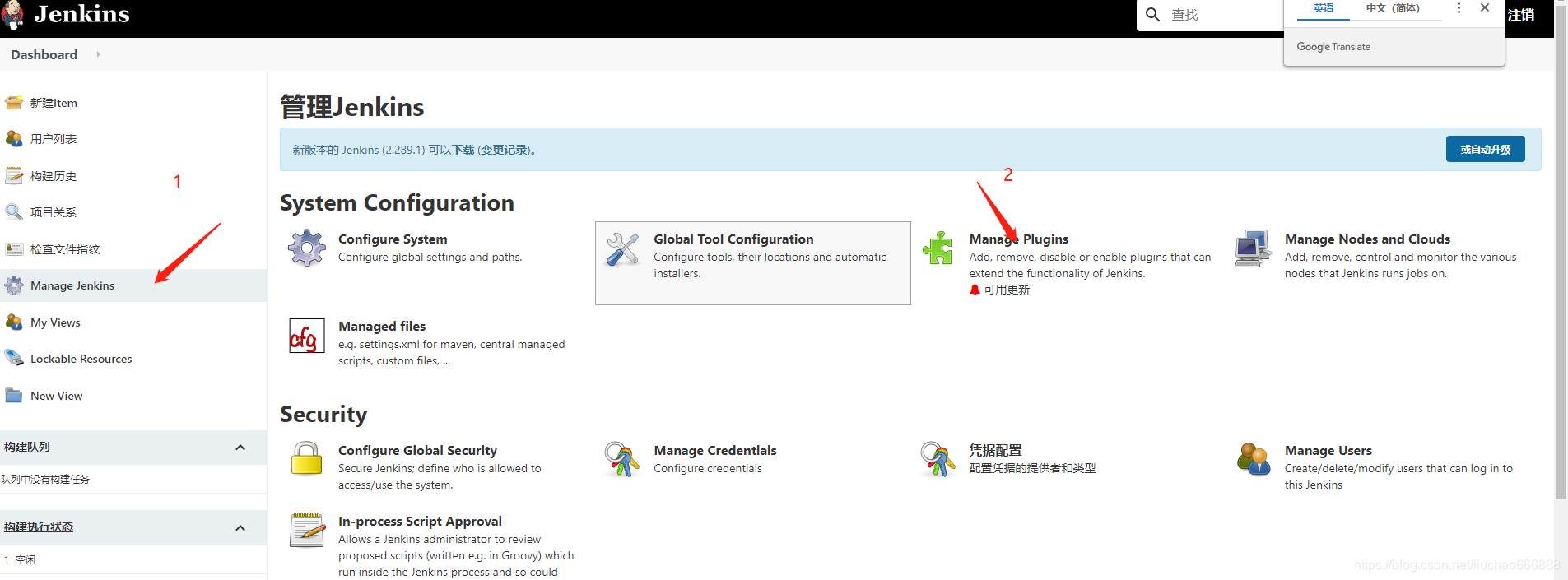1568x580 pixels.
Task: Collapse the 构建队列 panel
Action: click(240, 448)
